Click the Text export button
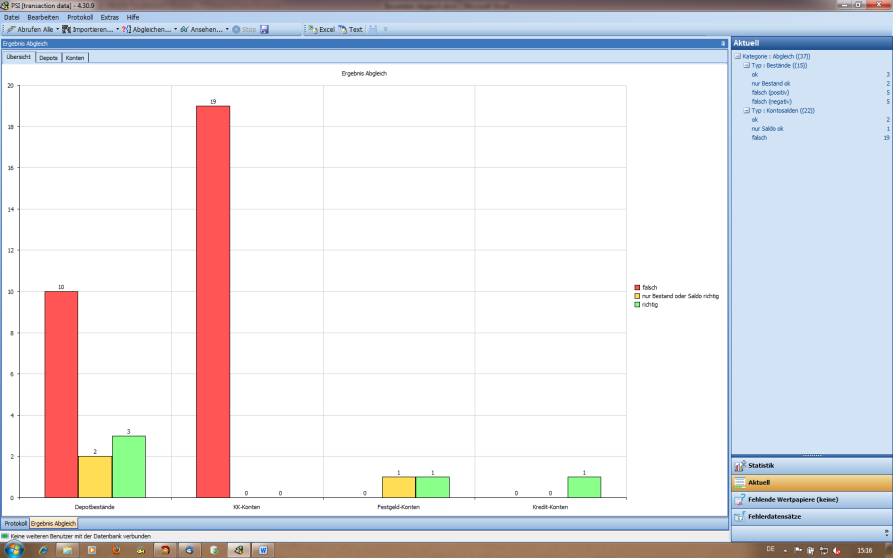 pos(350,29)
